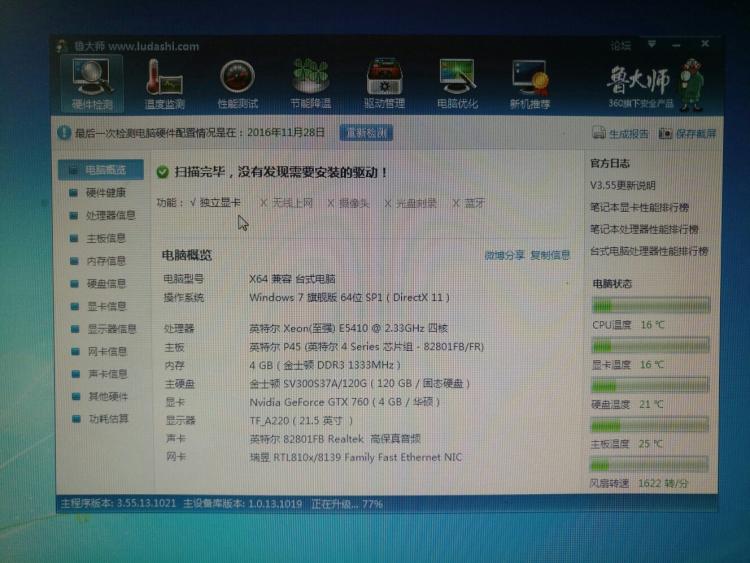Click 独立显卡 feature indicator
Screen dimensions: 750x563
215,203
